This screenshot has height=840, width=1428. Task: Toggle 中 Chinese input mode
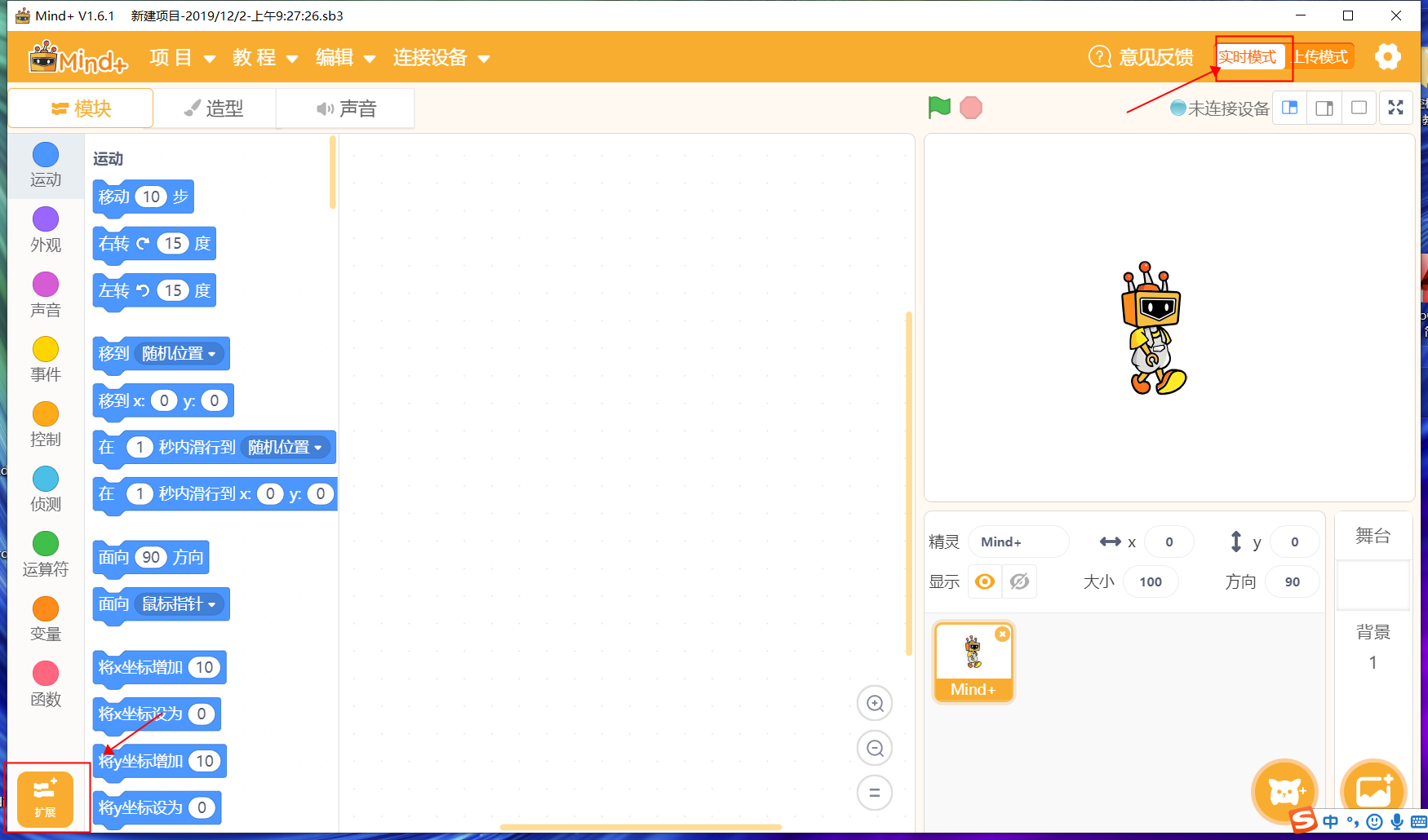[1331, 822]
